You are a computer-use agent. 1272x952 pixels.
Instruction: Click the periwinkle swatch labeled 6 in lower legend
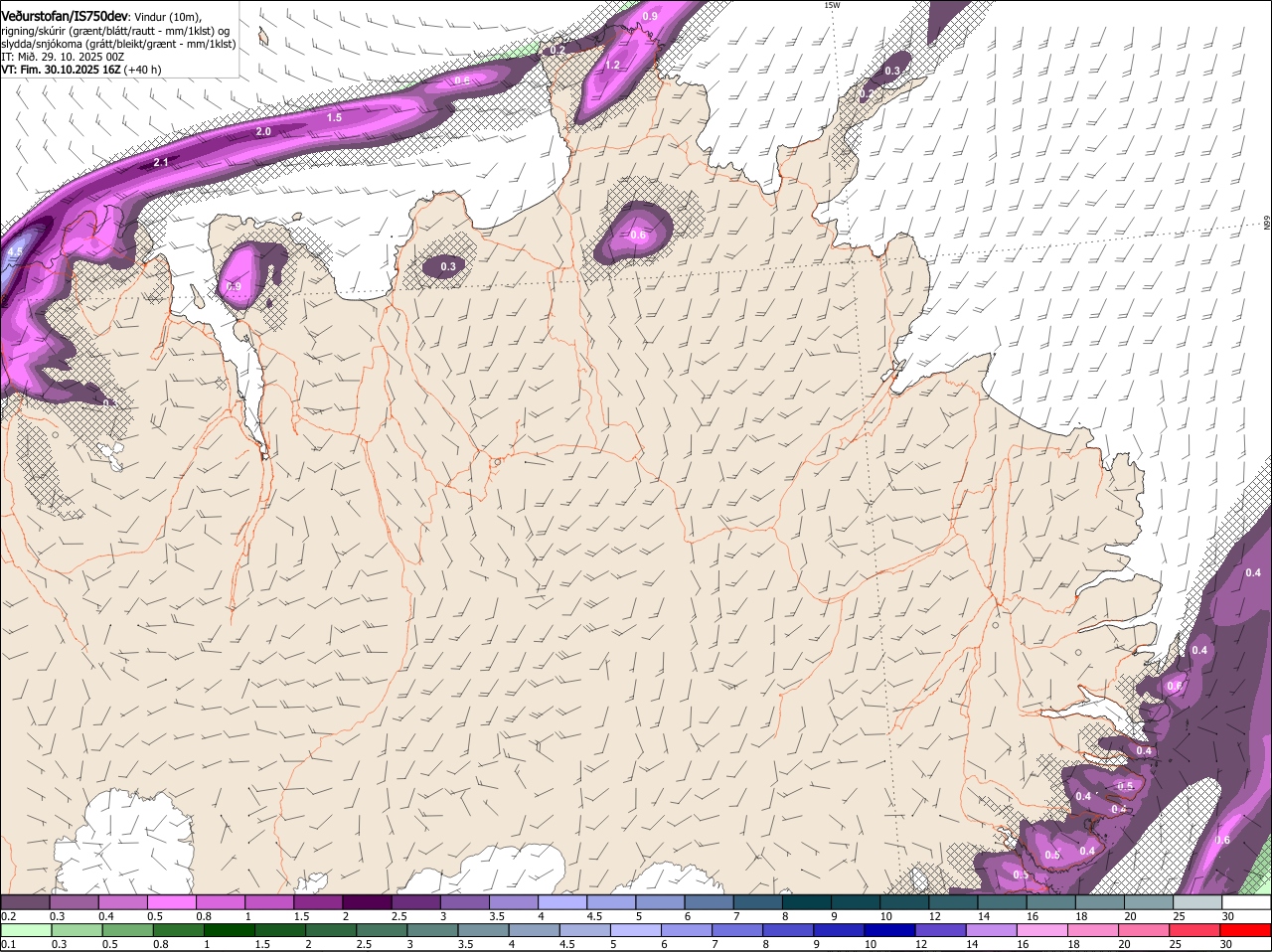click(x=688, y=930)
